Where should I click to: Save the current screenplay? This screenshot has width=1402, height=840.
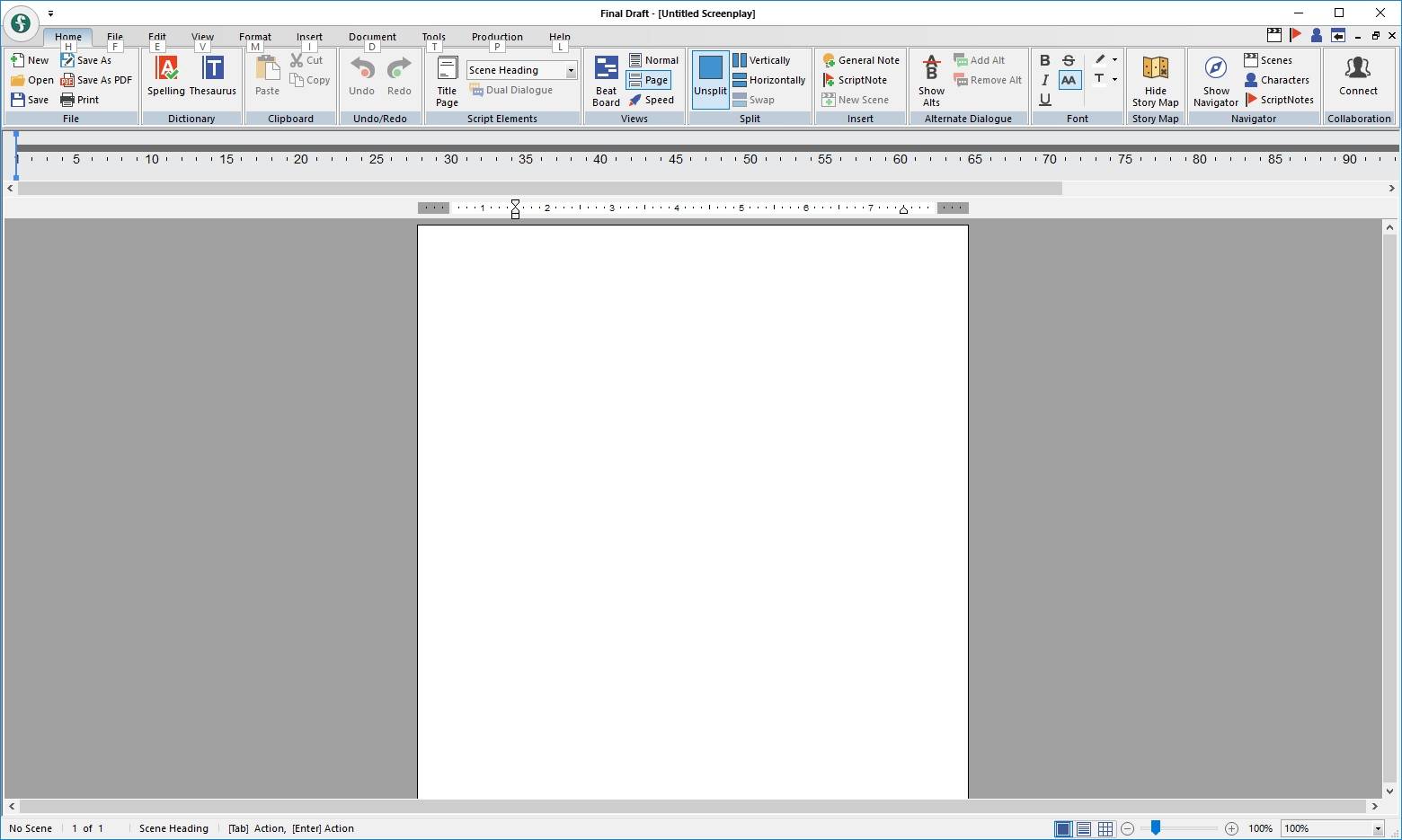pyautogui.click(x=30, y=100)
